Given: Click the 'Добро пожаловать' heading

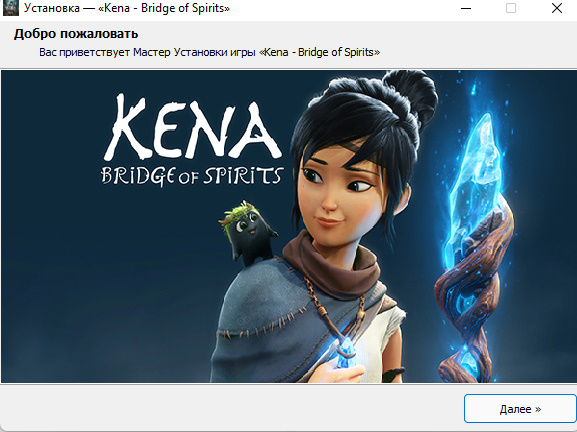Looking at the screenshot, I should 76,34.
